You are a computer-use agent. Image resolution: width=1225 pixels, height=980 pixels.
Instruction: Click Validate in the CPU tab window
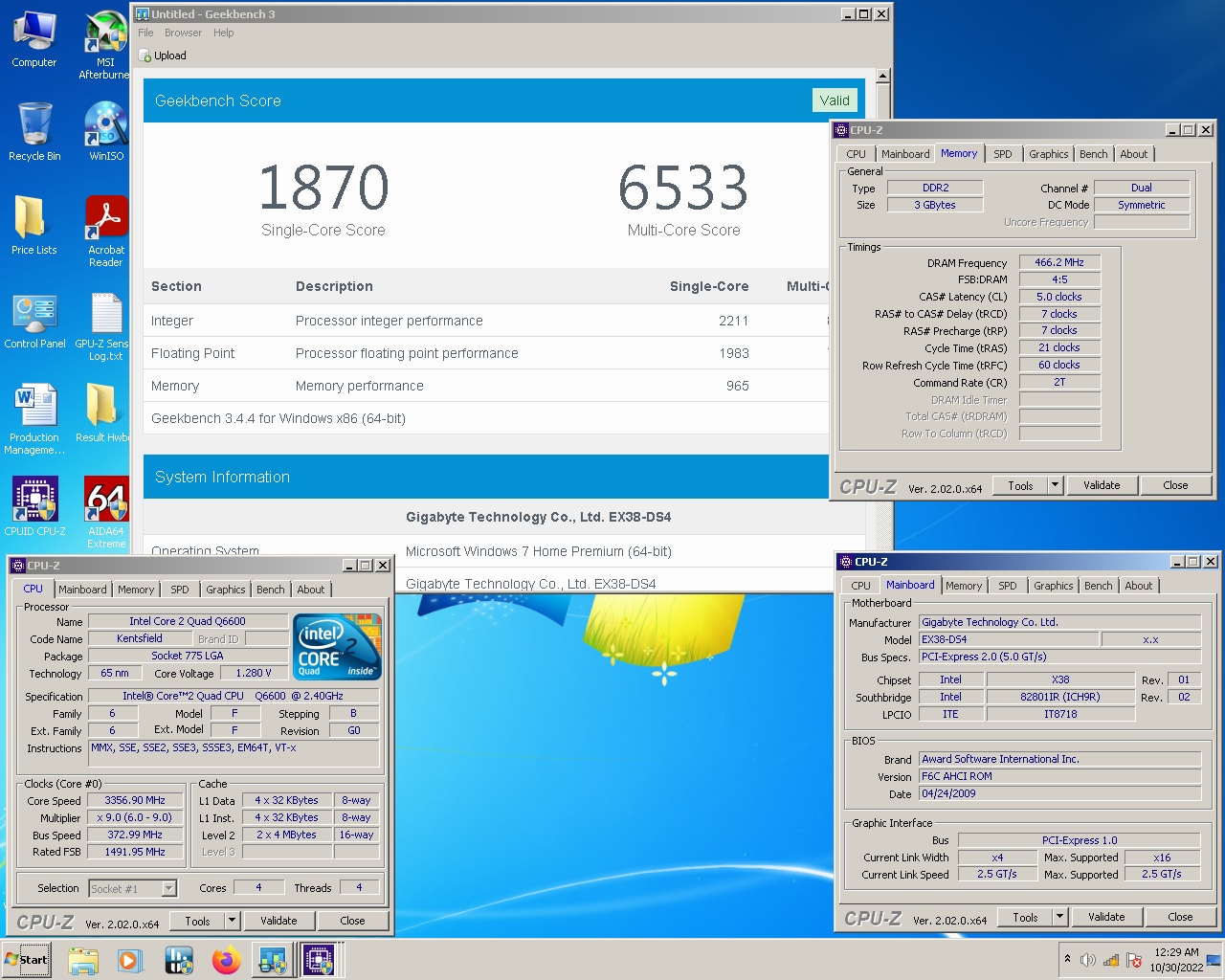pyautogui.click(x=278, y=921)
